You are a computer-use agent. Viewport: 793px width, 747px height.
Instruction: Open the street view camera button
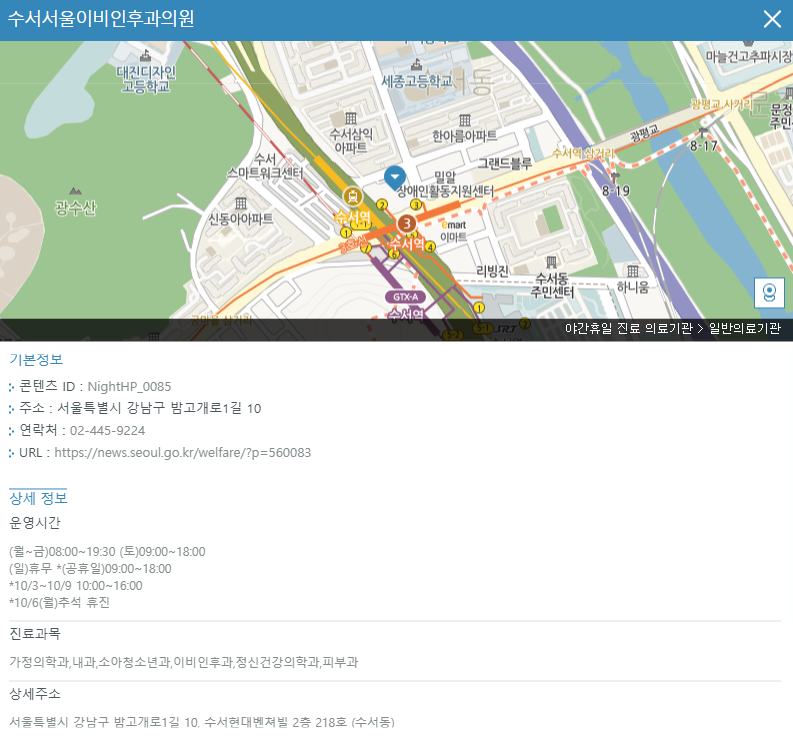coord(769,292)
